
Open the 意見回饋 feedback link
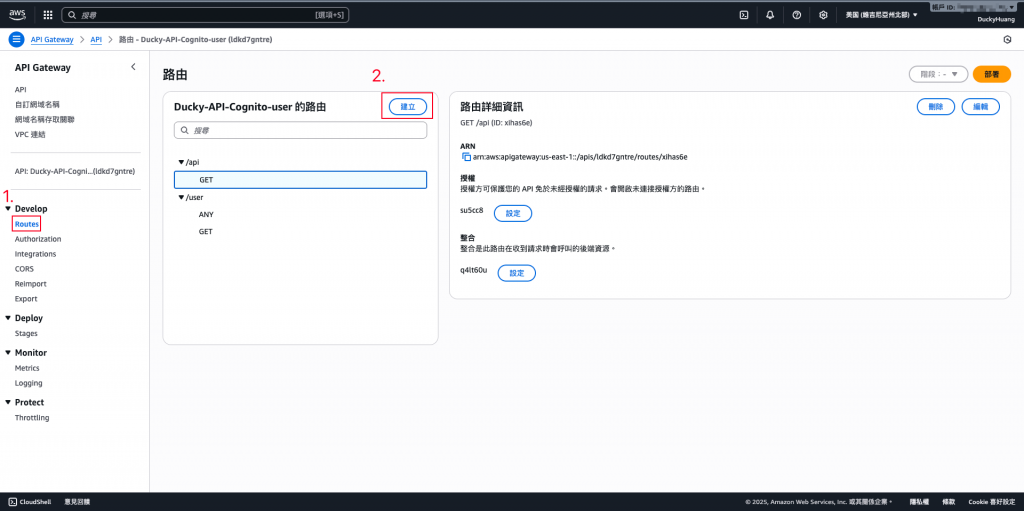(x=77, y=502)
